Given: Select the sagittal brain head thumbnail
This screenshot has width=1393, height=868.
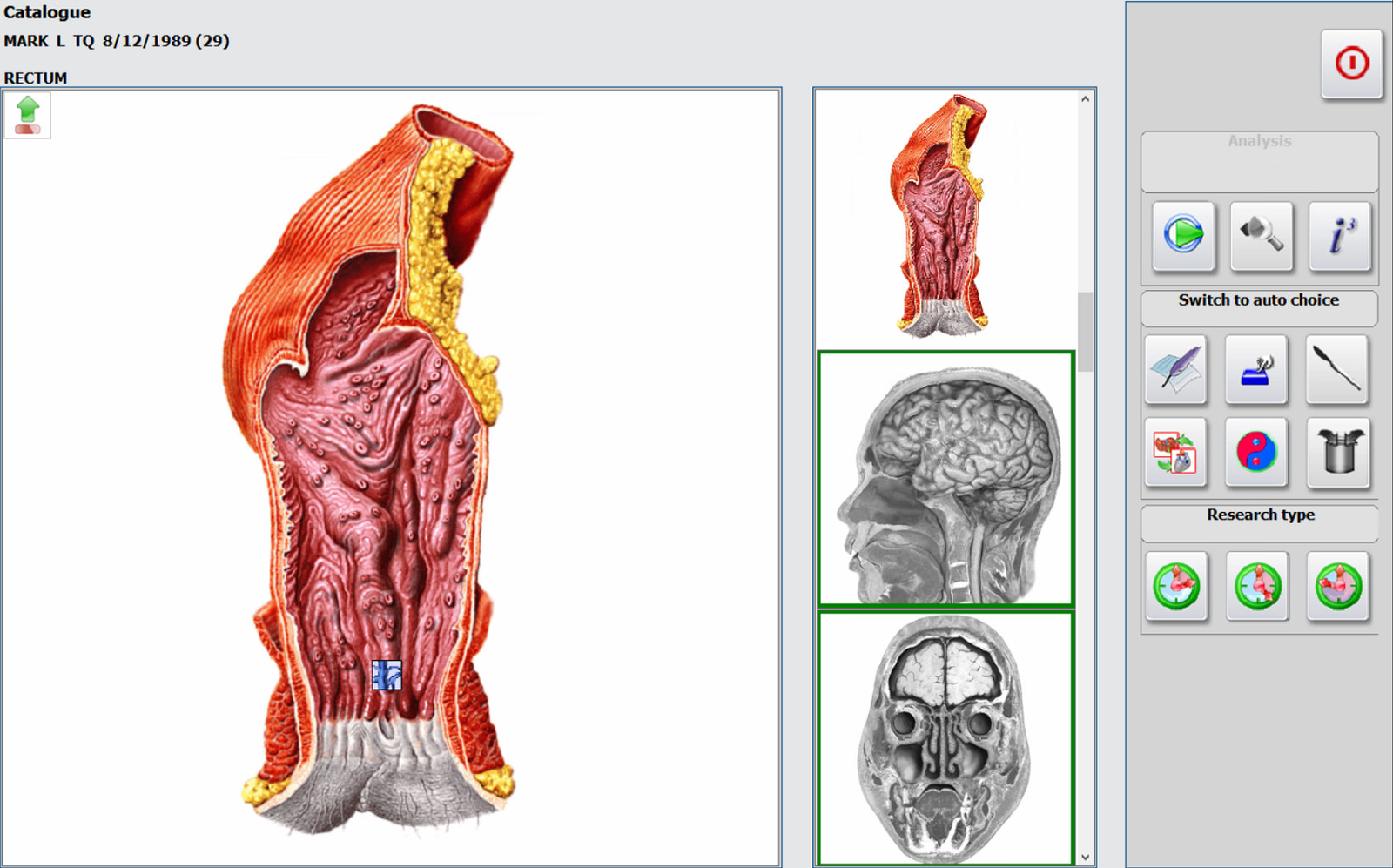Looking at the screenshot, I should 946,479.
